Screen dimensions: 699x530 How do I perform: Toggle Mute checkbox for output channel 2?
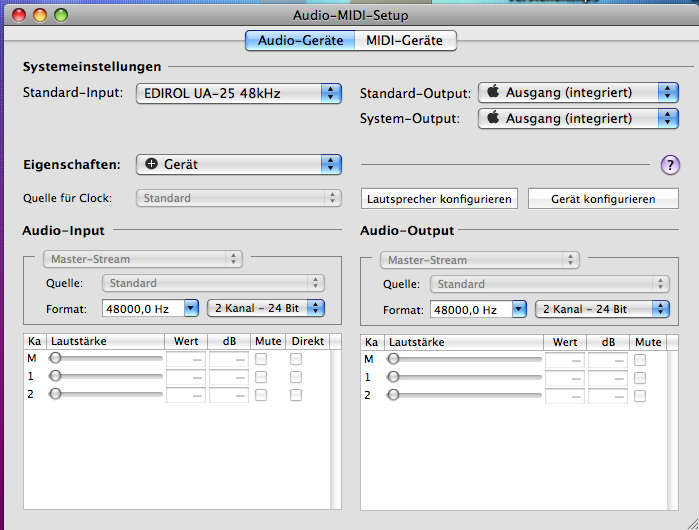(640, 395)
